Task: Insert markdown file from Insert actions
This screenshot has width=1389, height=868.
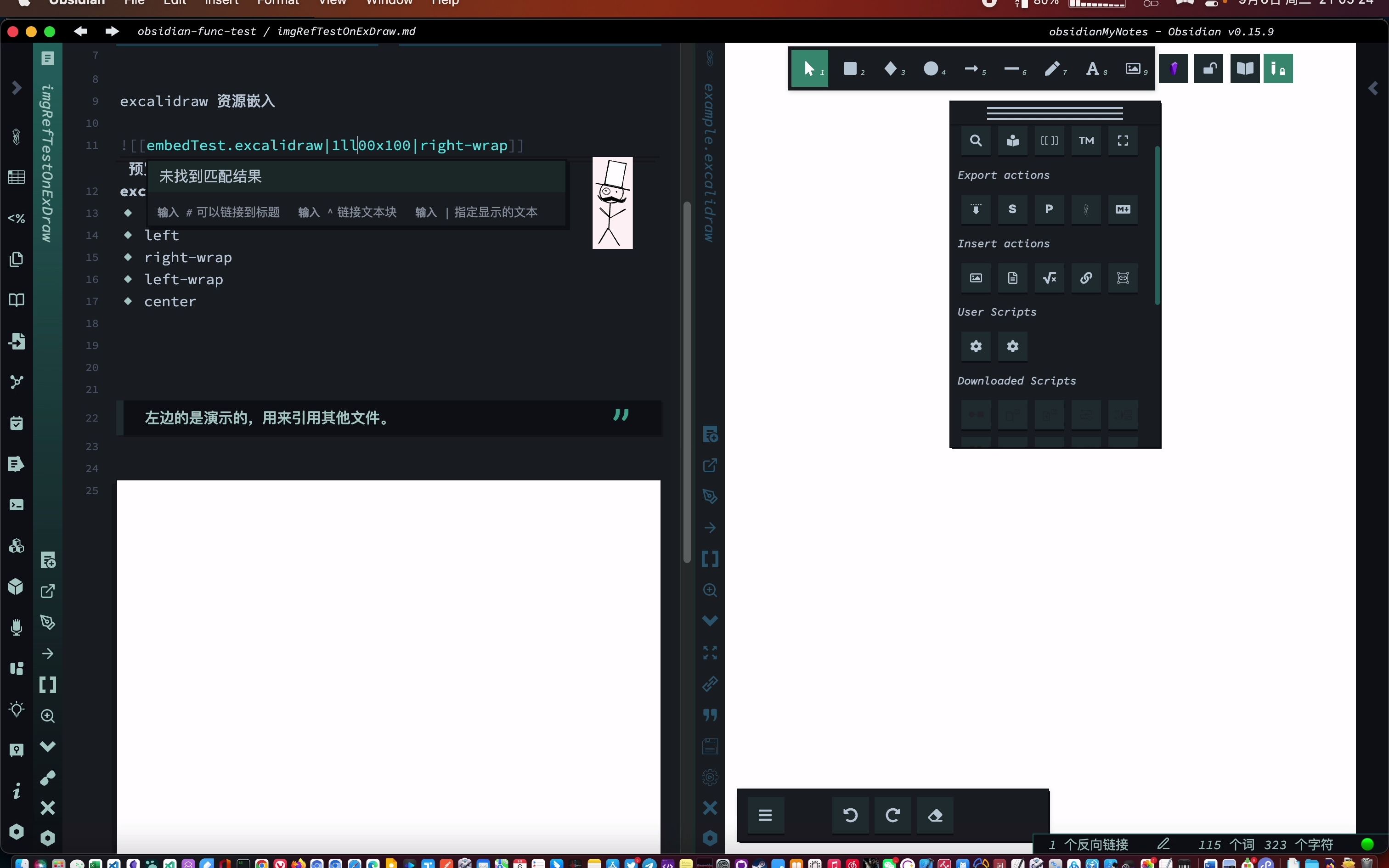Action: (x=1012, y=278)
